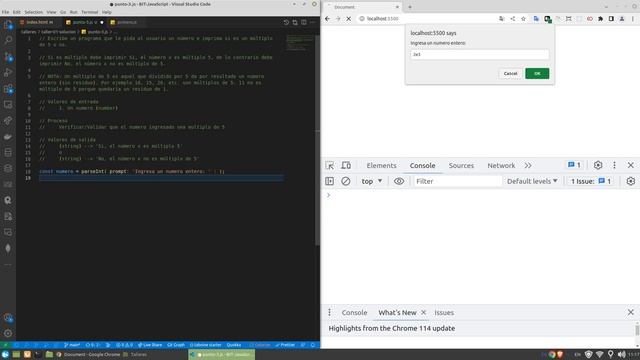The image size is (640, 360).
Task: Open VS Code Manage gear icon
Action: coord(8,333)
